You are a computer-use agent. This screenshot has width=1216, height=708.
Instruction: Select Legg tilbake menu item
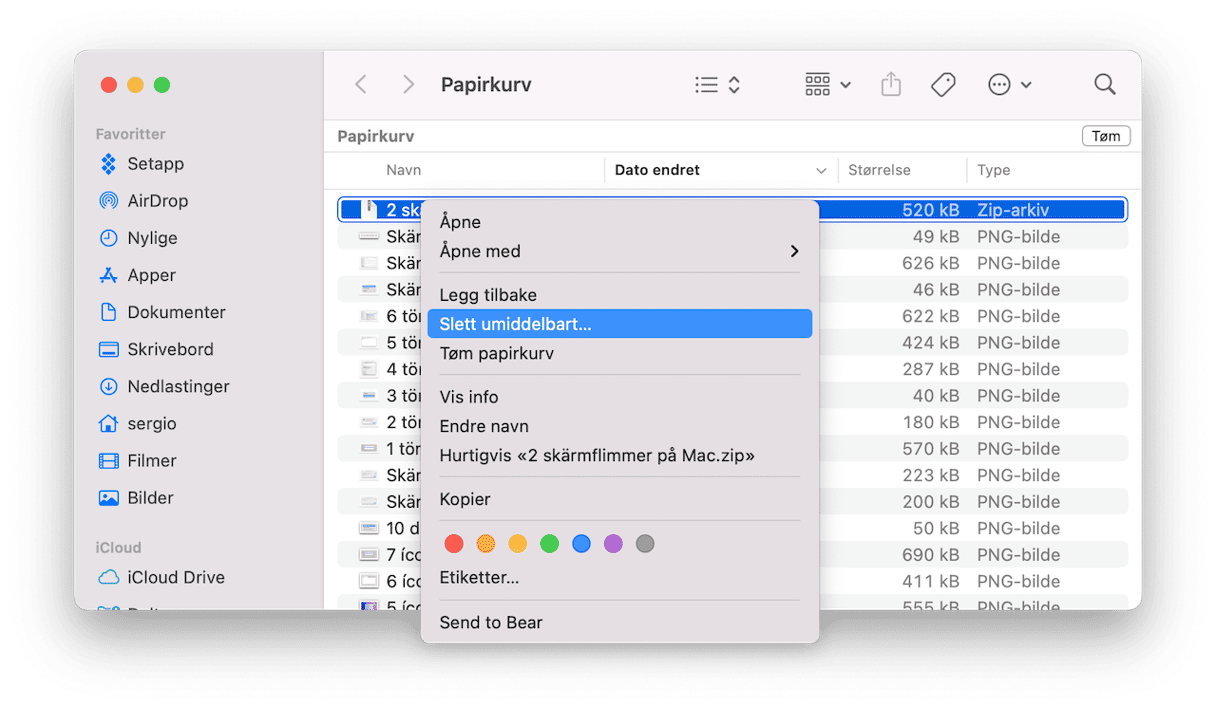[x=488, y=295]
